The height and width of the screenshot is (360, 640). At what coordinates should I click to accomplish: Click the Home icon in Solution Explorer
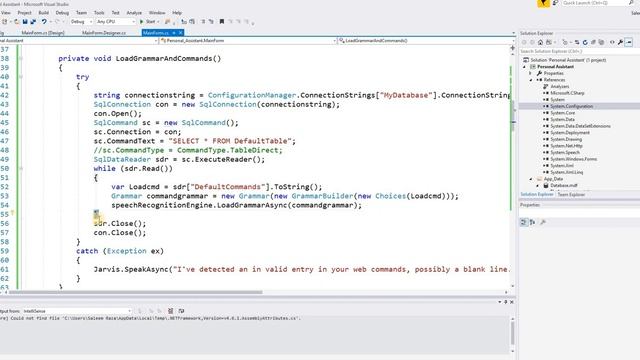tap(540, 42)
